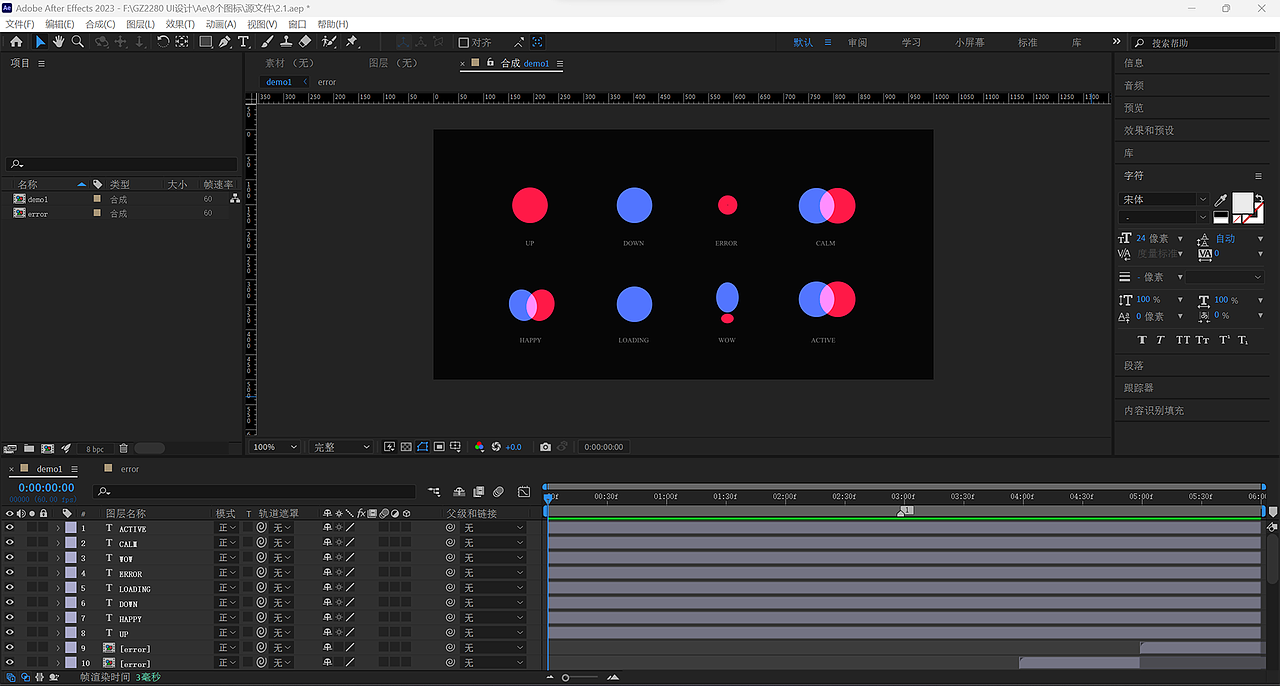The width and height of the screenshot is (1280, 686).
Task: Select the Rotation tool
Action: [163, 42]
